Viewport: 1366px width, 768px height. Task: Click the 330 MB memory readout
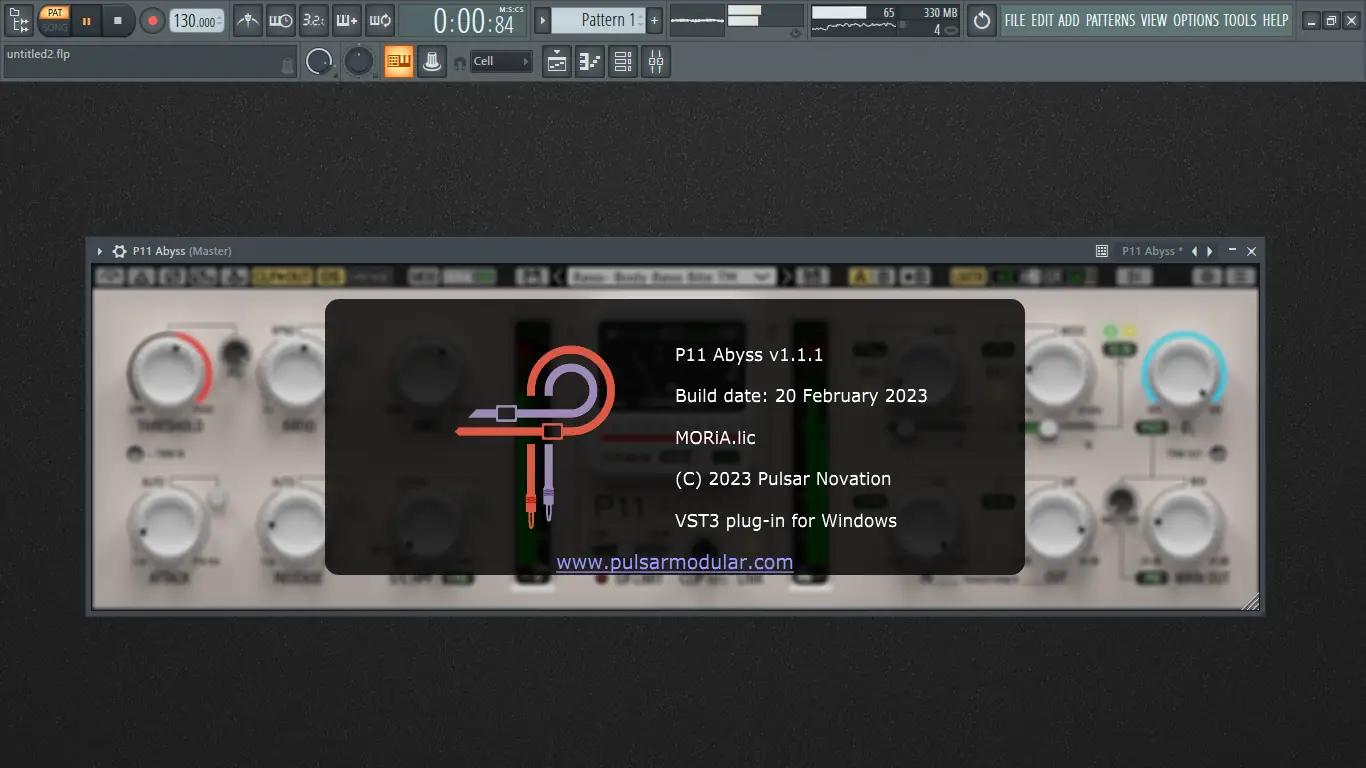pos(939,12)
